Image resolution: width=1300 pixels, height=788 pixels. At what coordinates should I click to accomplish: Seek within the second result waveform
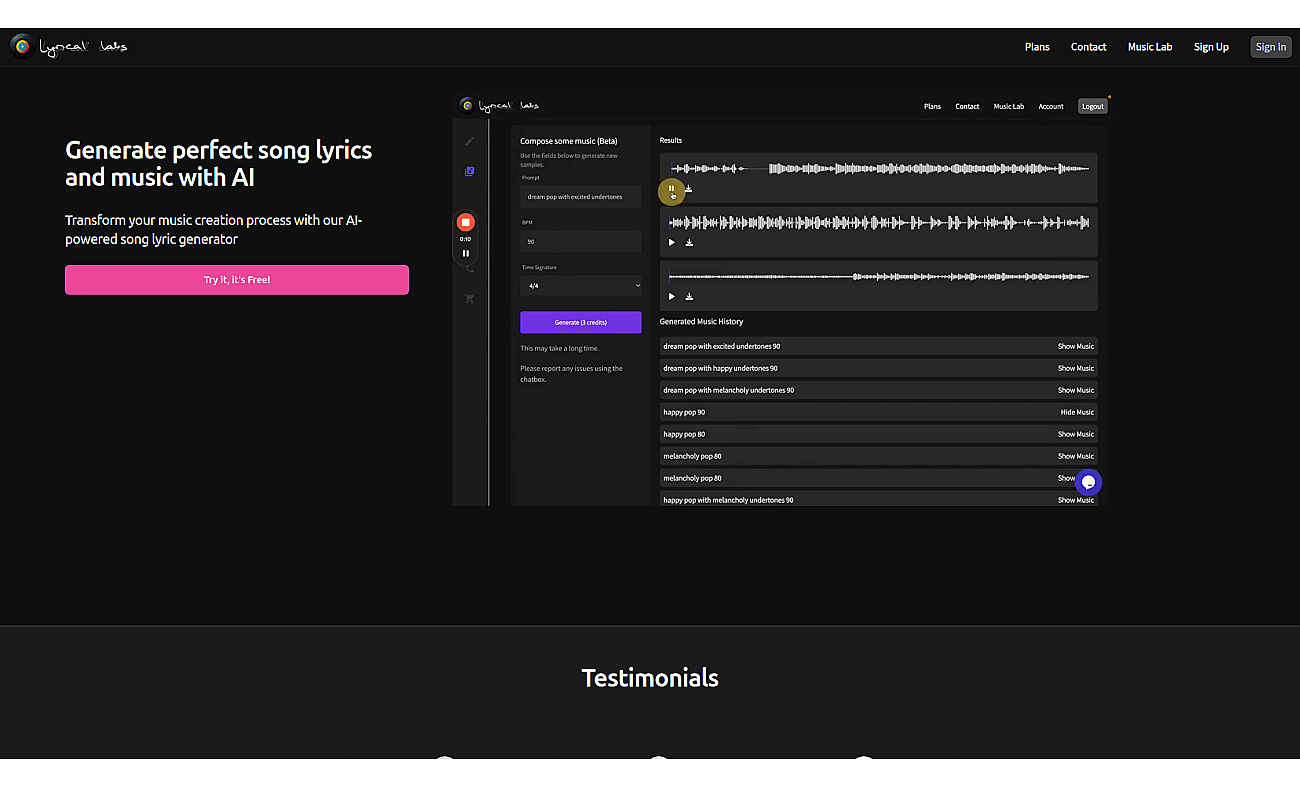[x=880, y=222]
